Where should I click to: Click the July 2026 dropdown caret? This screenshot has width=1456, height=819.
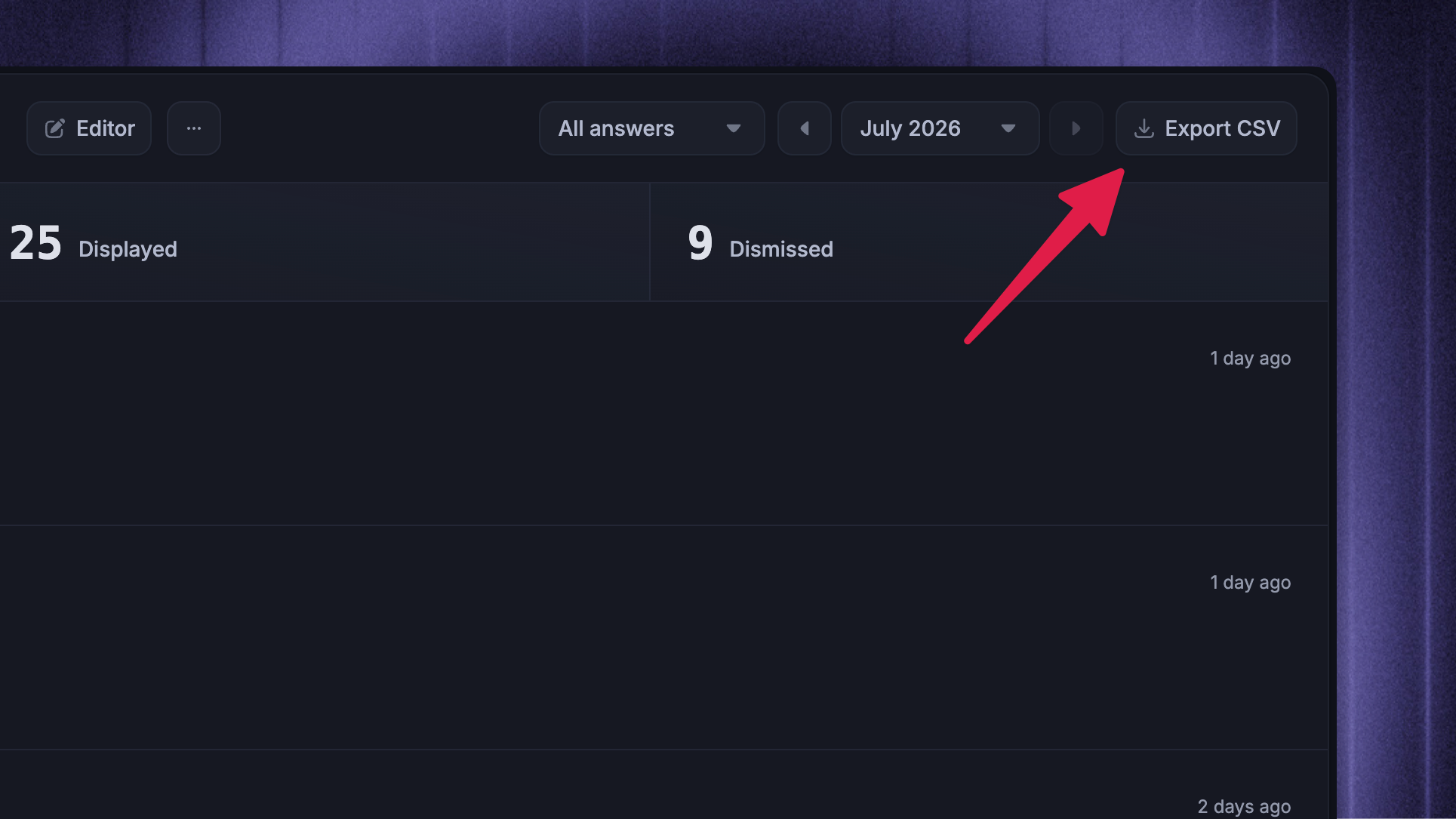(x=1008, y=128)
